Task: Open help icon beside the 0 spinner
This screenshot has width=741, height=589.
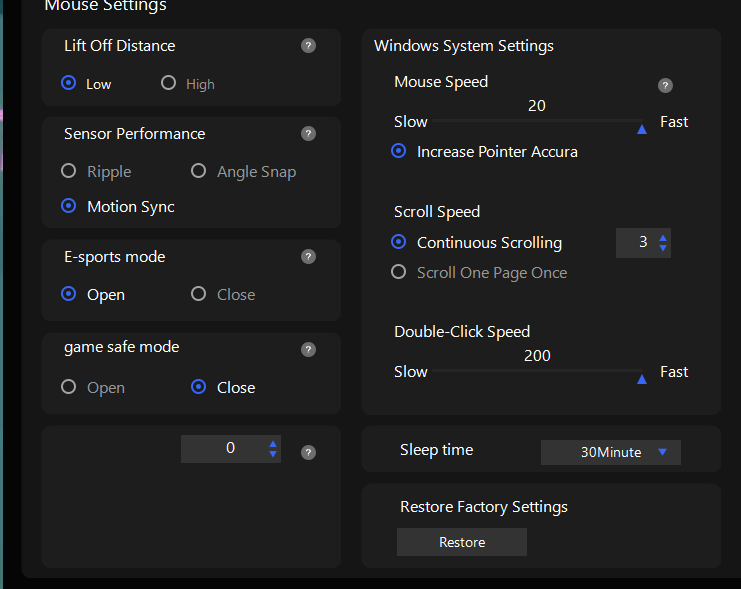Action: tap(308, 452)
